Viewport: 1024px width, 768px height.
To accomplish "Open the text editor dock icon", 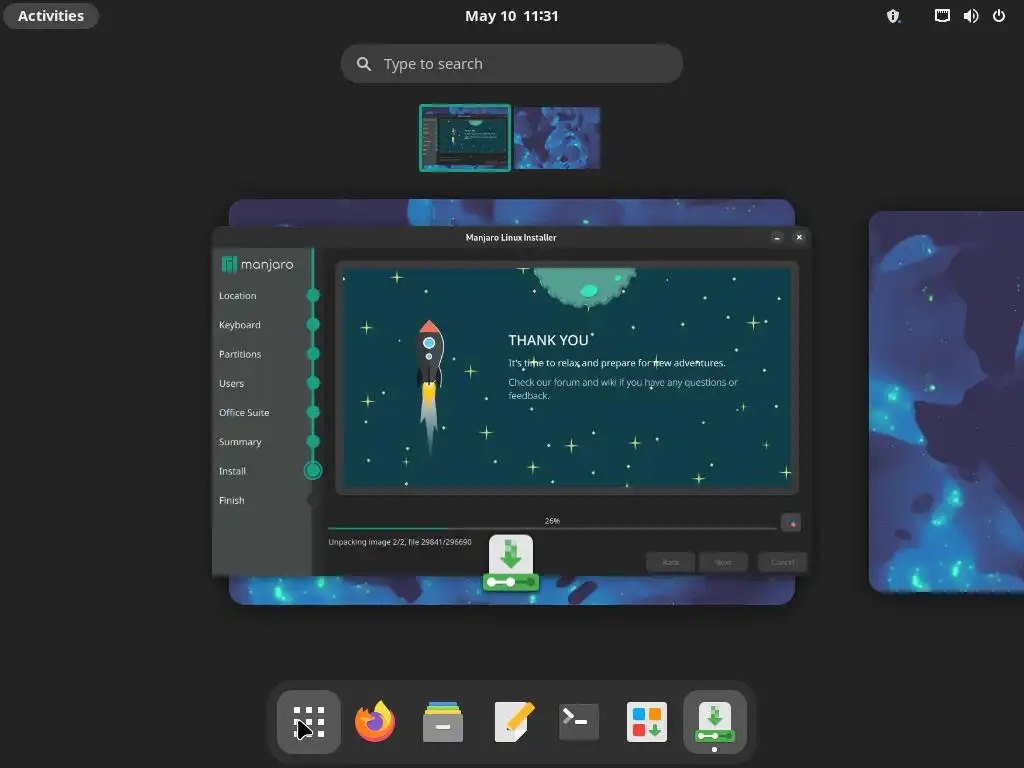I will [x=514, y=722].
